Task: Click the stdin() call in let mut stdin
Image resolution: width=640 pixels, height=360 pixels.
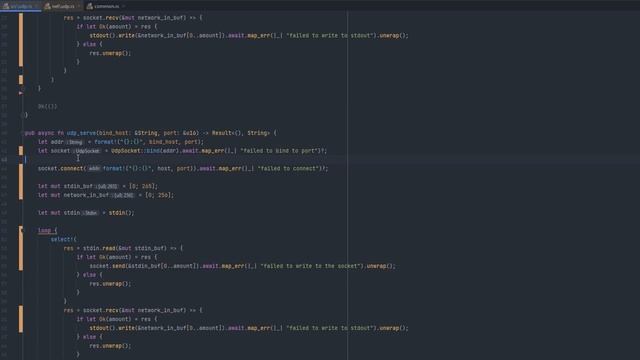Action: (120, 213)
